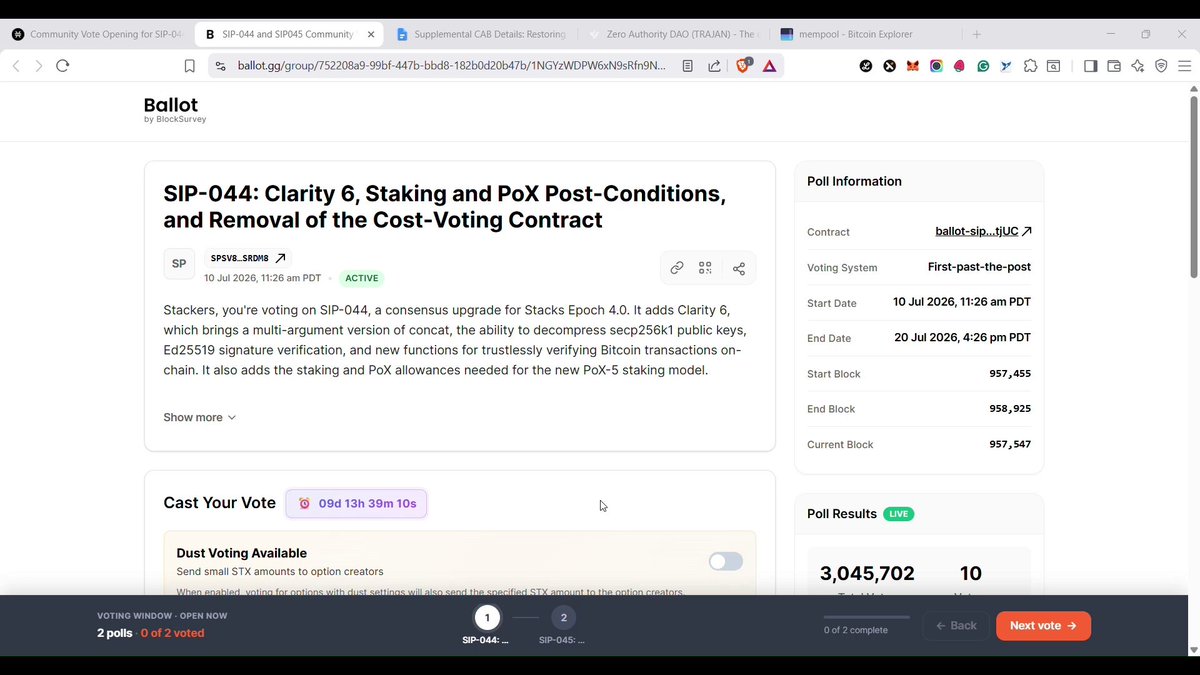
Task: Open the Brave Shields icon
Action: click(743, 66)
